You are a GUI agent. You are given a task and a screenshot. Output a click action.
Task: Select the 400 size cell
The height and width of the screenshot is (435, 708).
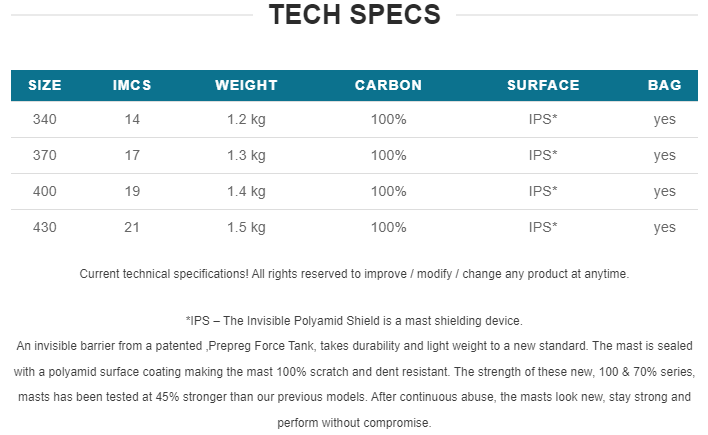(45, 191)
